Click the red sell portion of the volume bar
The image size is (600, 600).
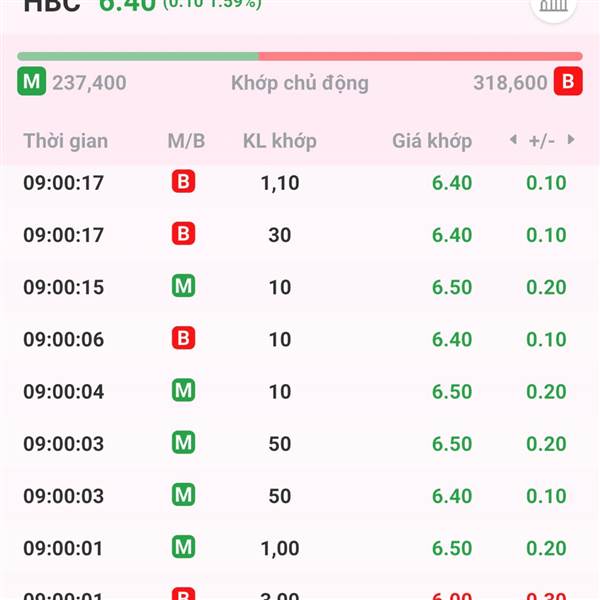(421, 56)
